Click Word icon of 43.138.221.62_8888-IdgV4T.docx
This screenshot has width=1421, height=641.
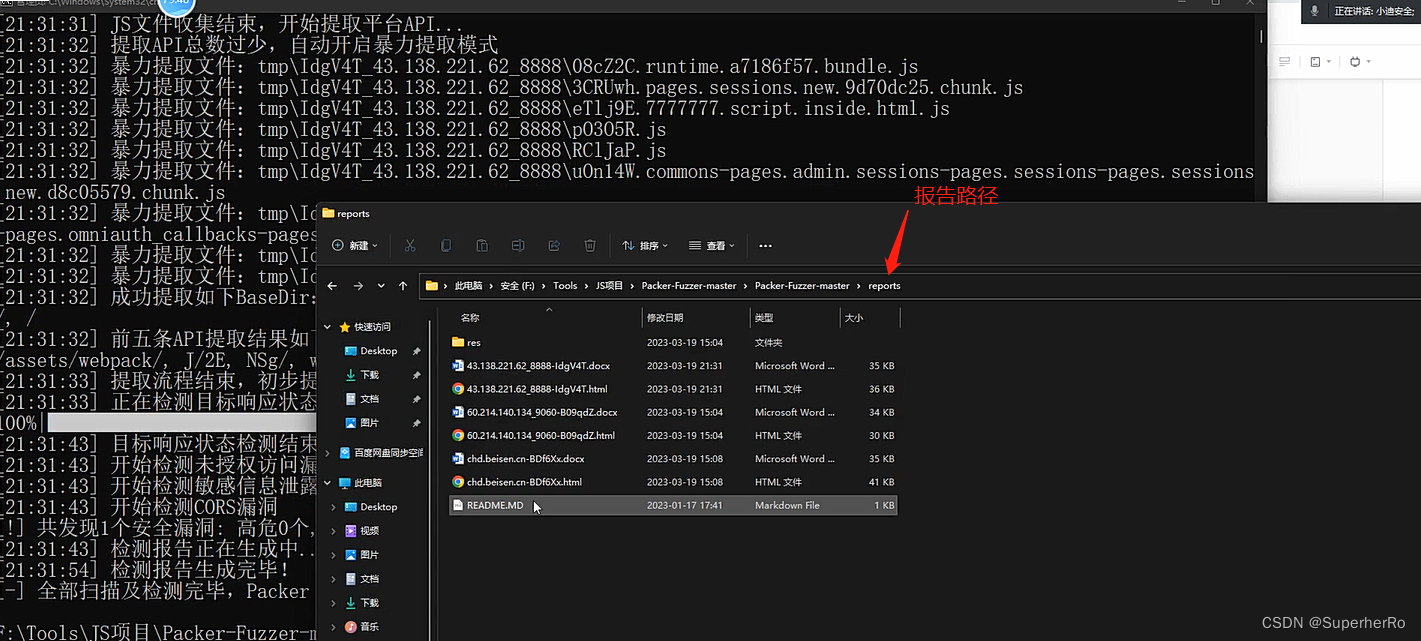coord(458,366)
